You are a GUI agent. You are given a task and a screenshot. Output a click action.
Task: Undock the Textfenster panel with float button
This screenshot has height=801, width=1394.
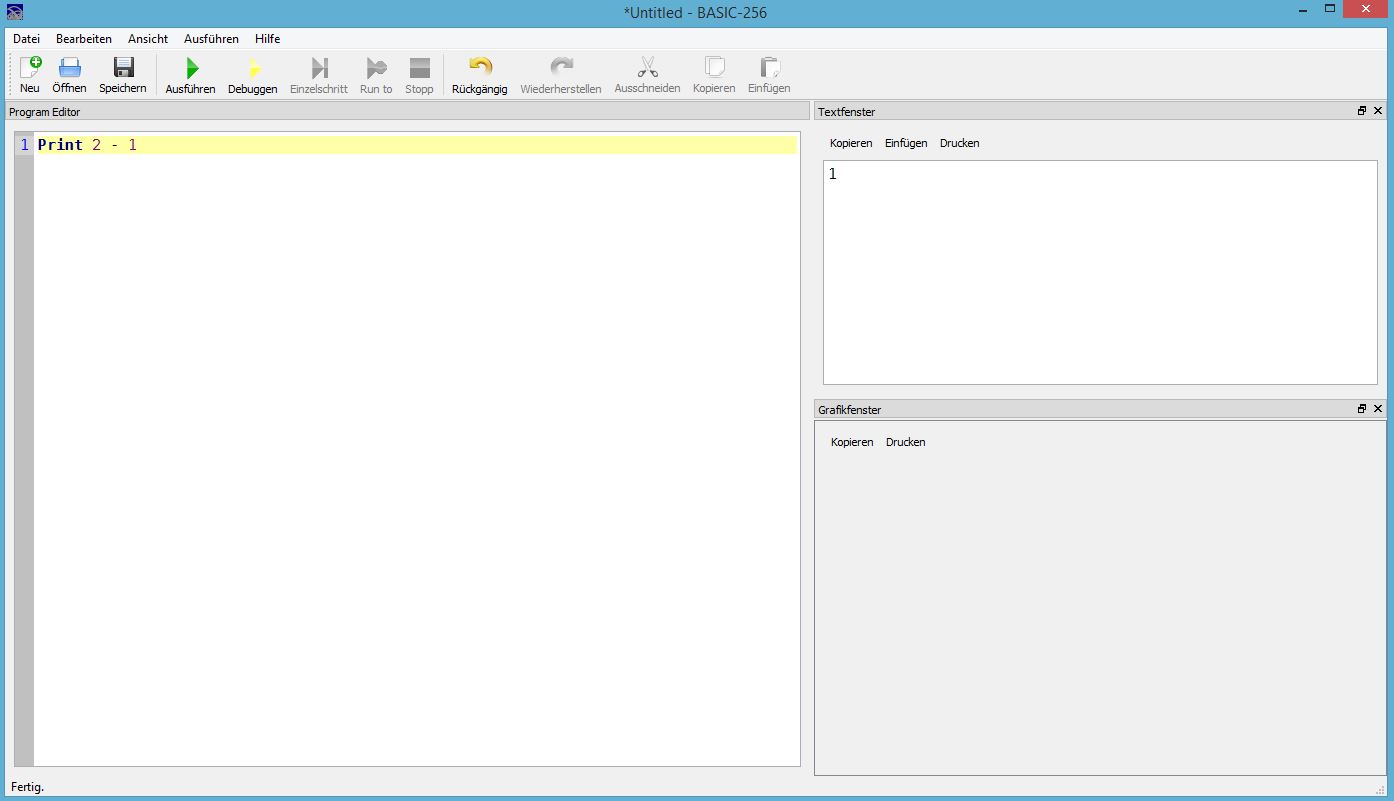1362,111
